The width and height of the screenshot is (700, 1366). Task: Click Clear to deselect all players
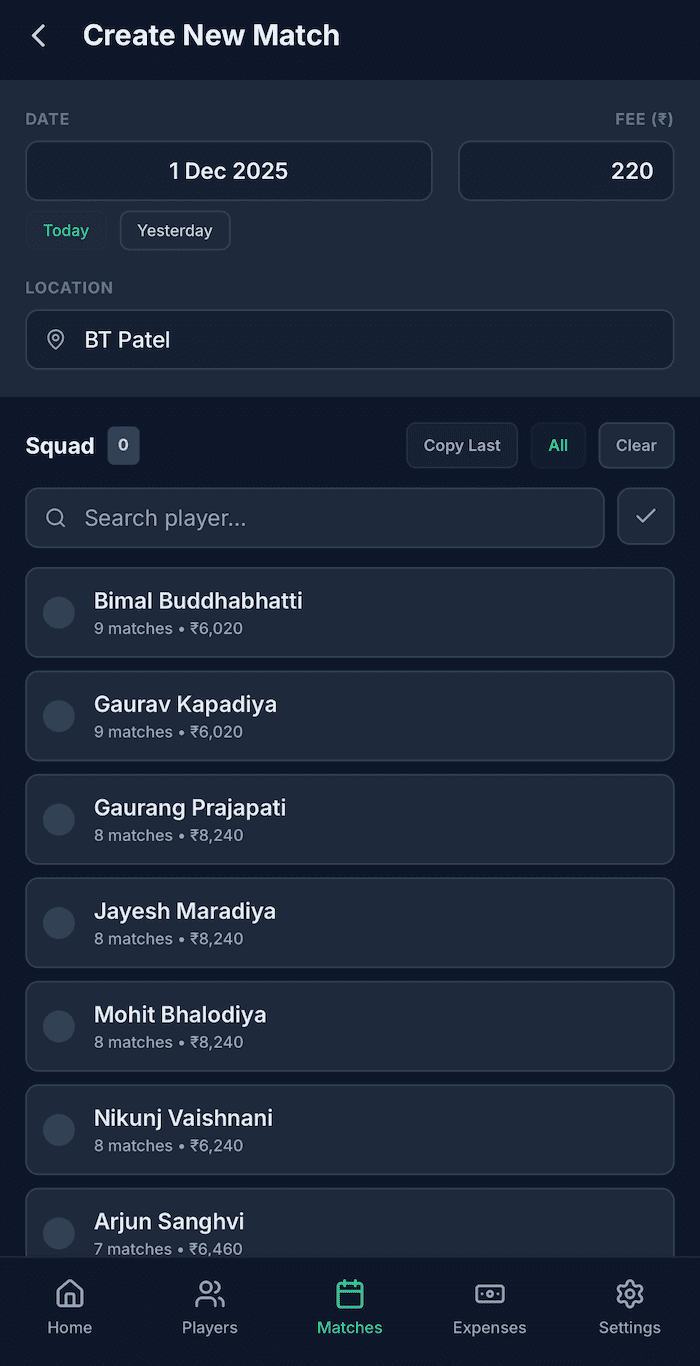(x=636, y=445)
